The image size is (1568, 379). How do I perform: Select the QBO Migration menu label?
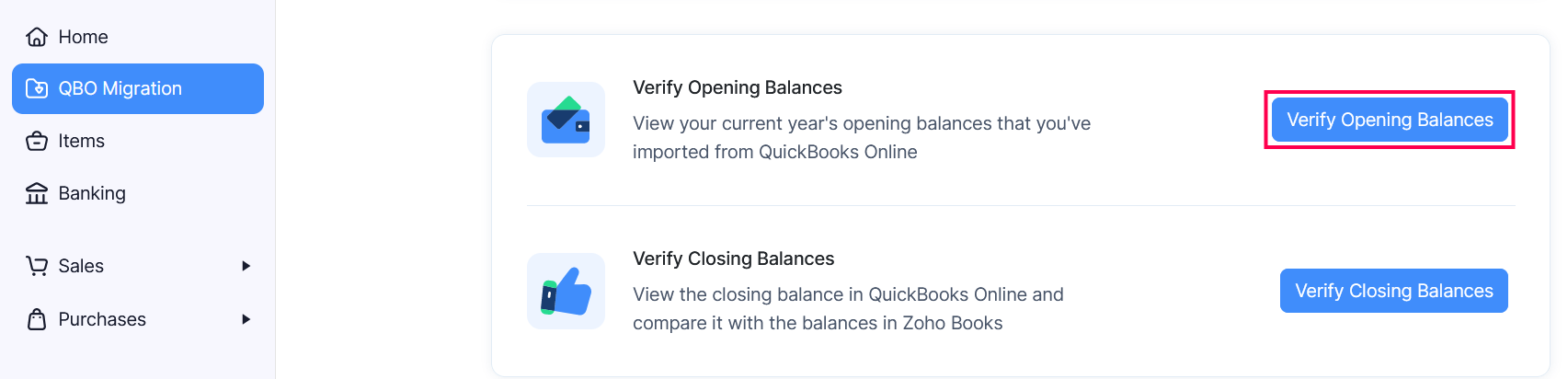point(120,88)
